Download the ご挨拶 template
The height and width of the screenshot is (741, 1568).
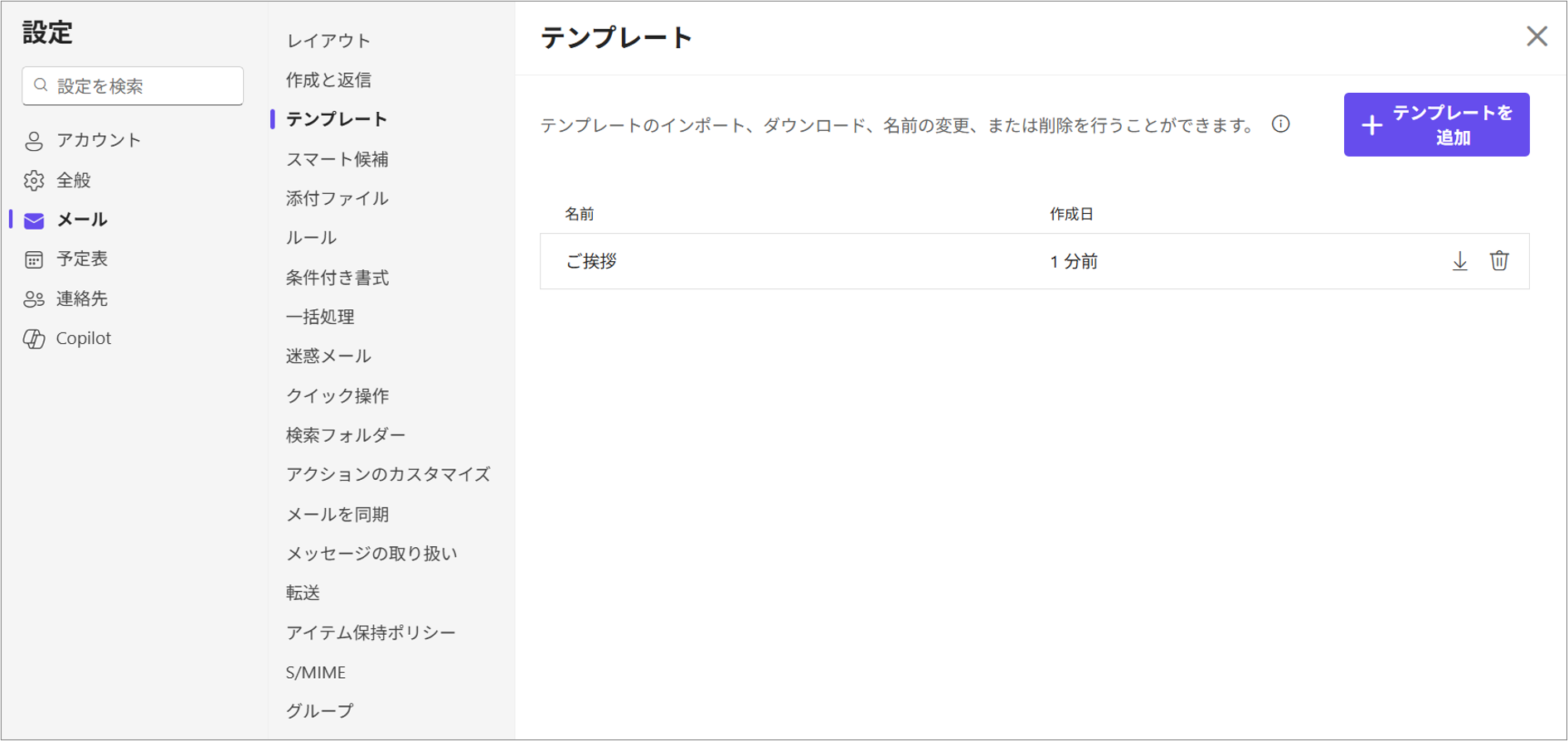(x=1459, y=261)
